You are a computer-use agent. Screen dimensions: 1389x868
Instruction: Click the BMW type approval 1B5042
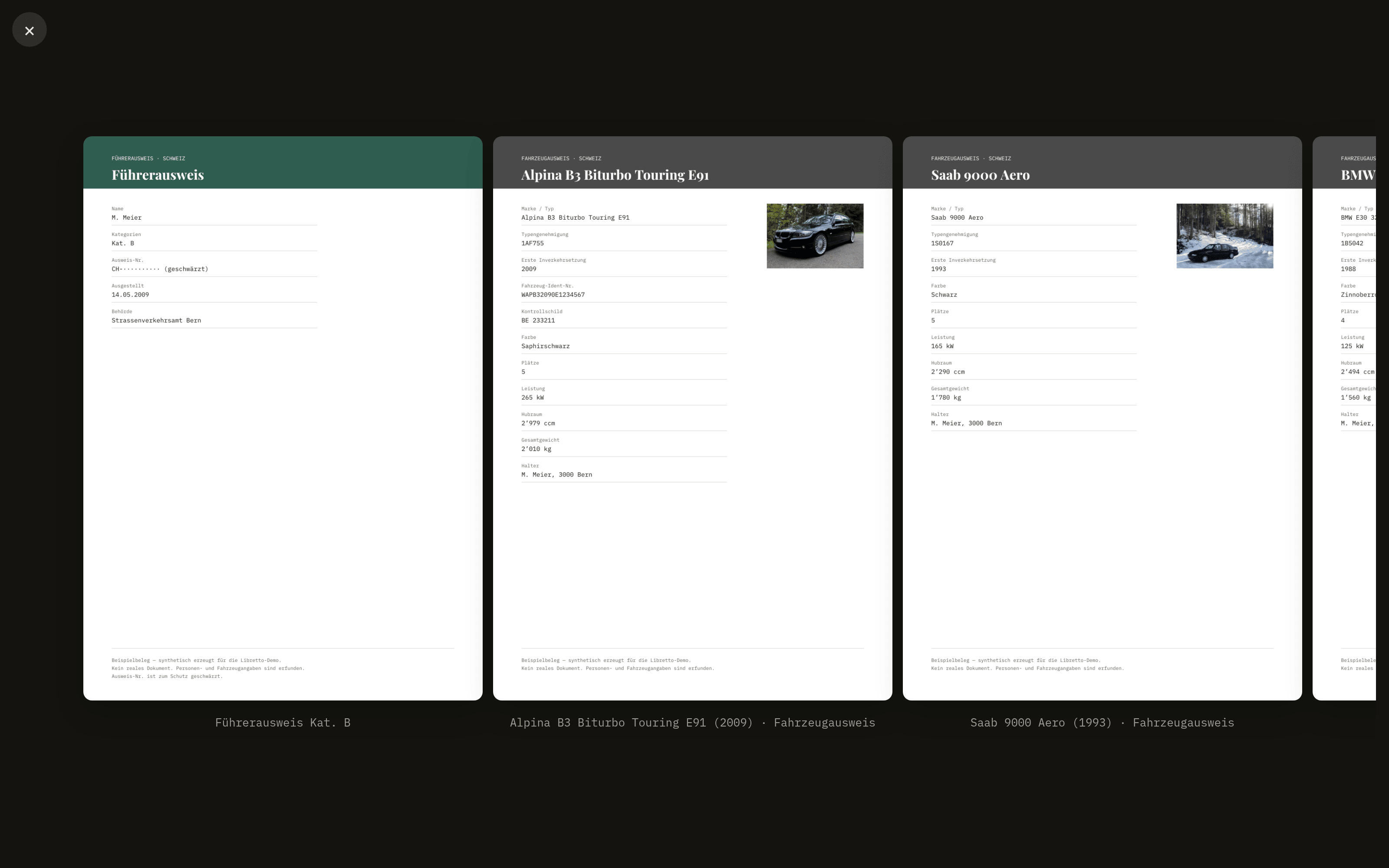1352,243
